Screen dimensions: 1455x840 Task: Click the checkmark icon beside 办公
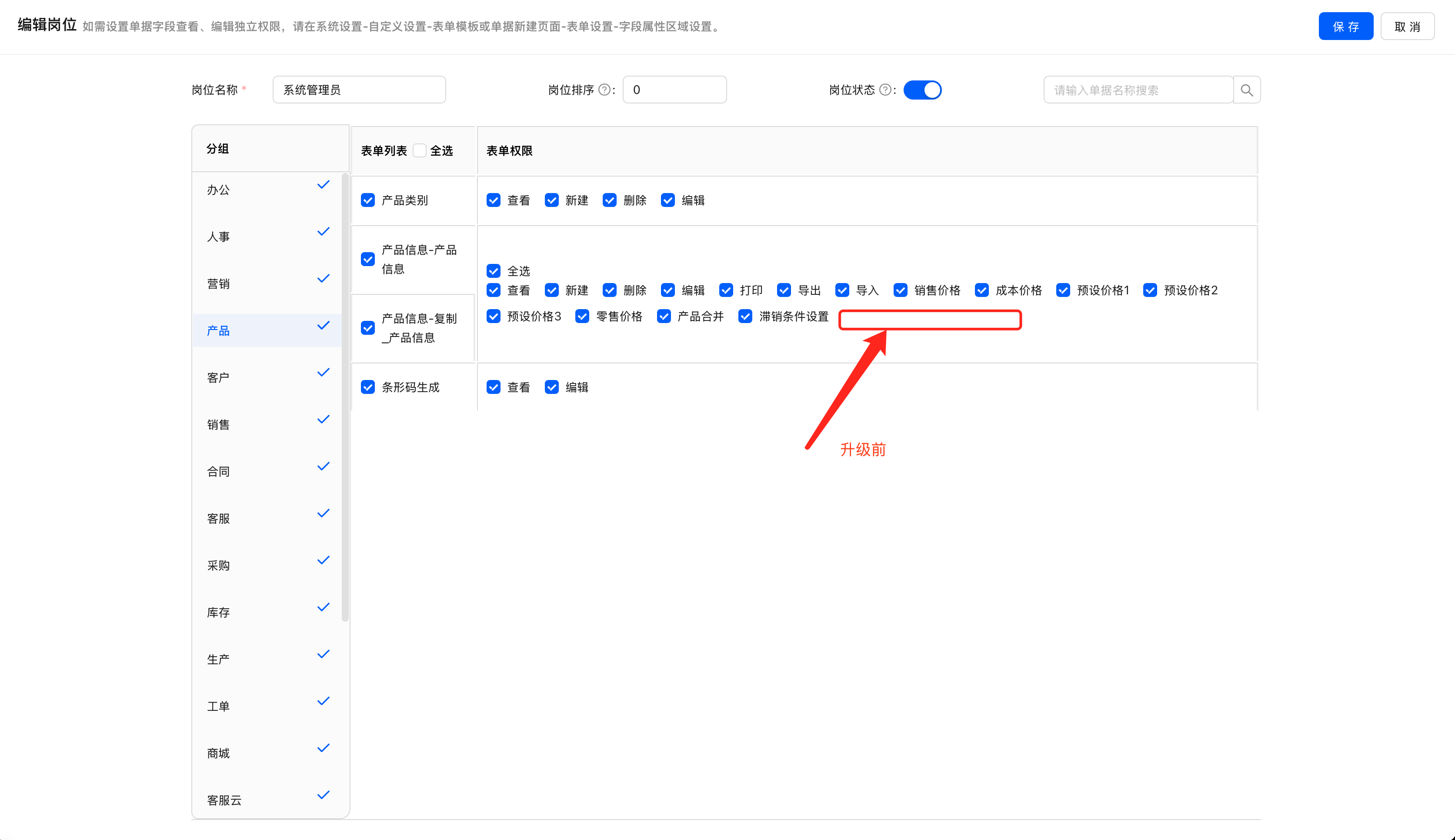coord(323,185)
